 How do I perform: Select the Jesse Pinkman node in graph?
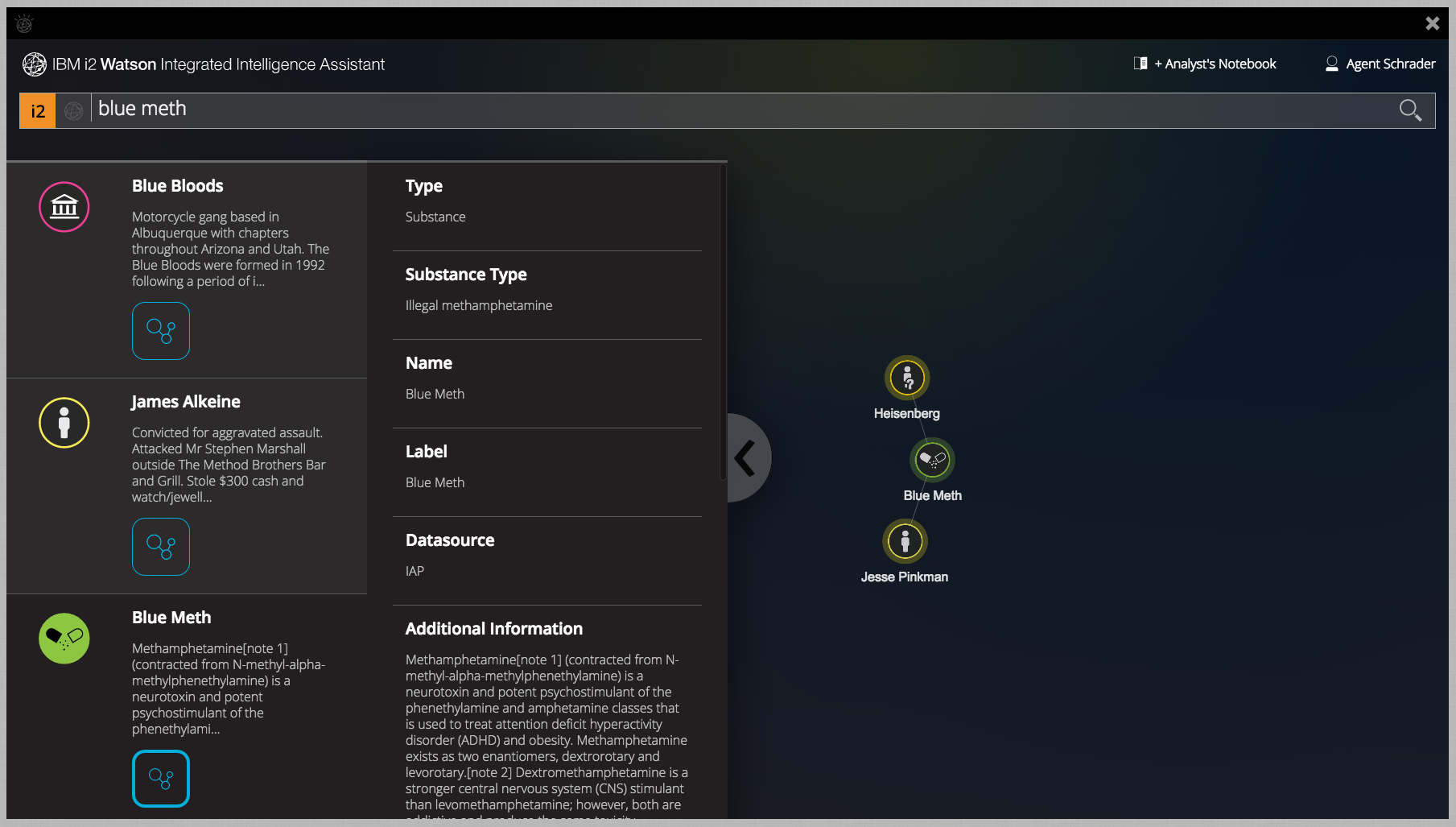[x=905, y=541]
